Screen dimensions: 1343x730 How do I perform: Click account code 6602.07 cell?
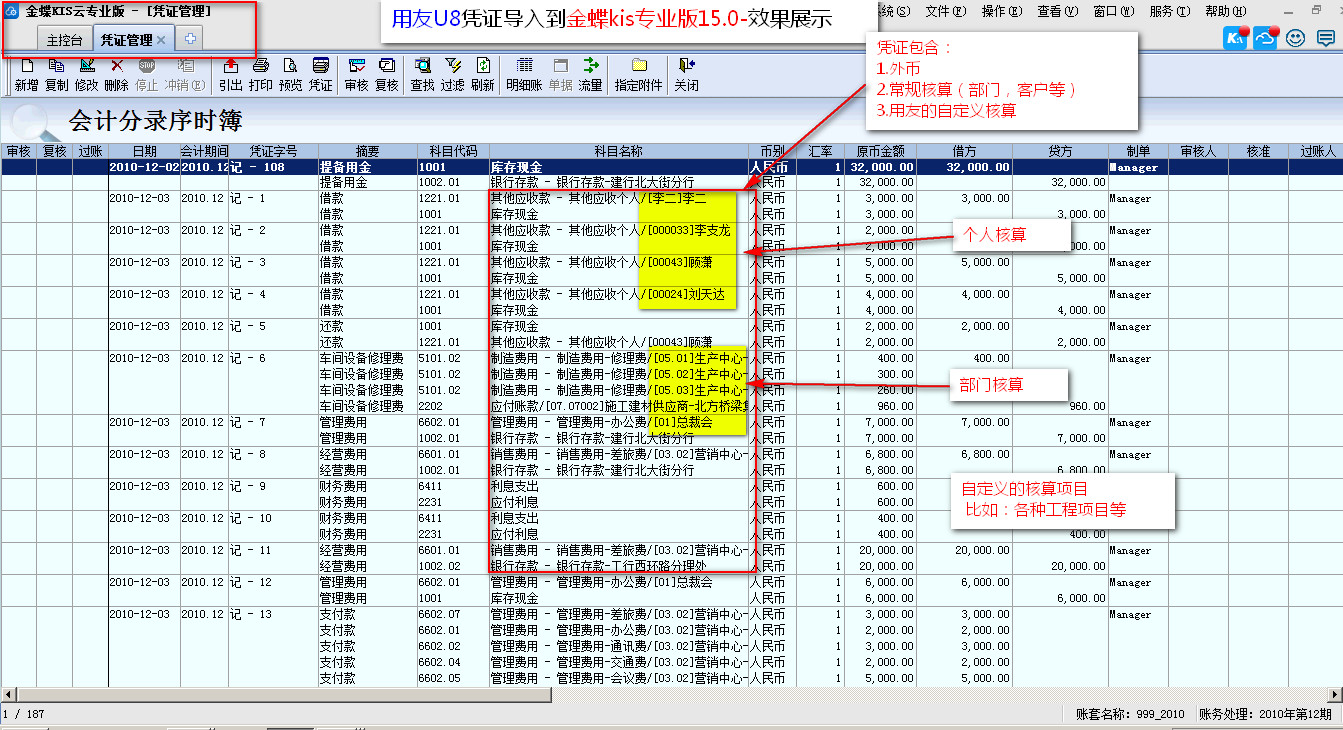point(453,614)
